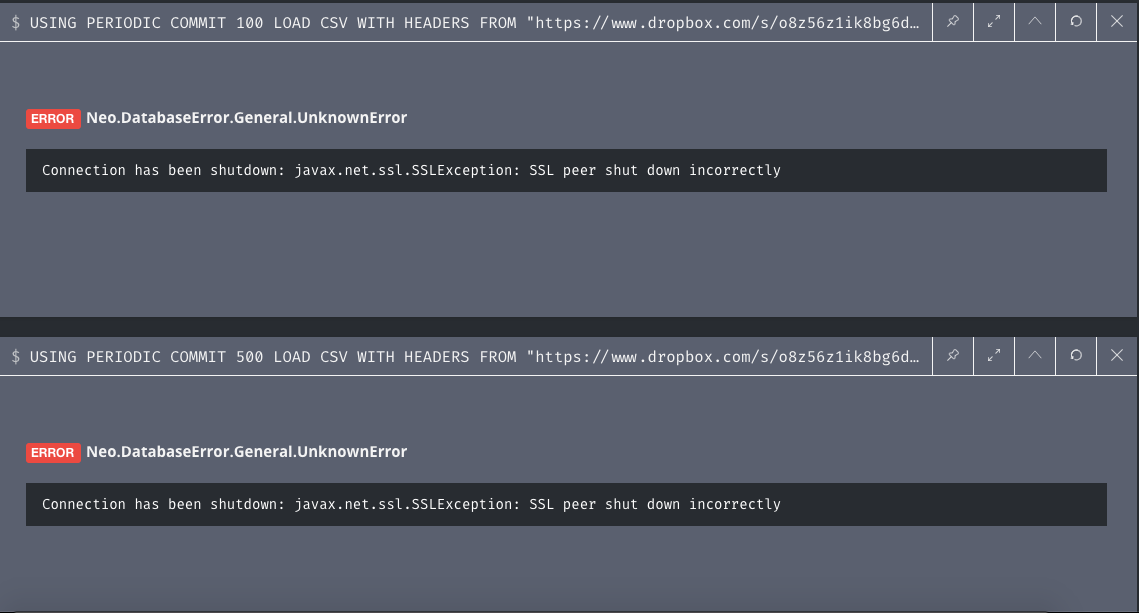The width and height of the screenshot is (1139, 613).
Task: Click the dollar prompt of the bottom editor
Action: coord(14,356)
